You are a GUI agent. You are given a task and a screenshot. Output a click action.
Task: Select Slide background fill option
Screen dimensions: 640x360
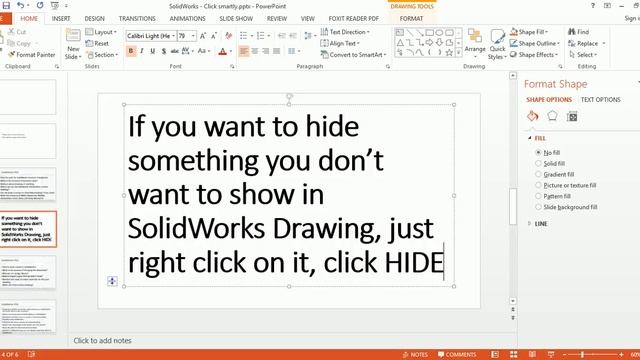[538, 207]
